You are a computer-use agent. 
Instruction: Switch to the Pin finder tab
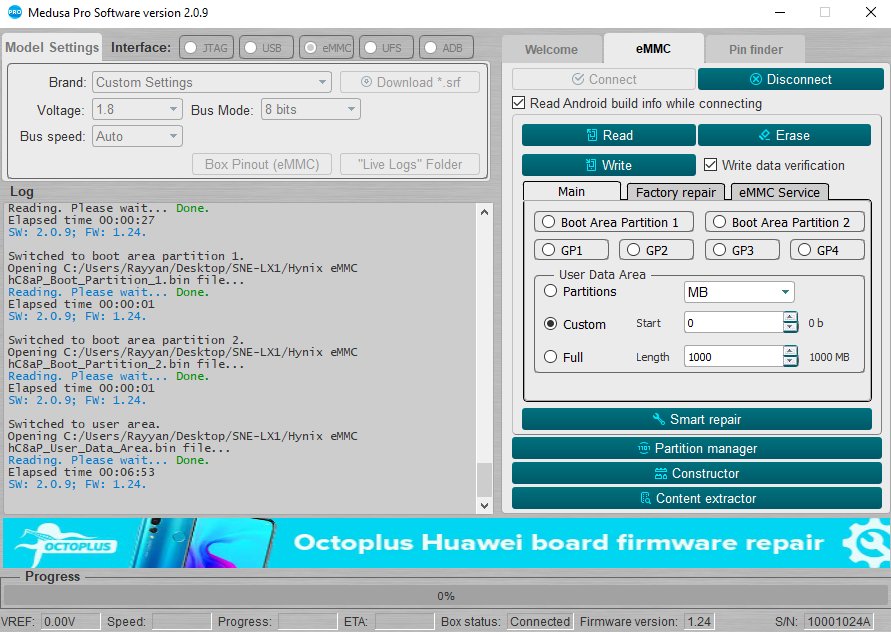(x=755, y=49)
